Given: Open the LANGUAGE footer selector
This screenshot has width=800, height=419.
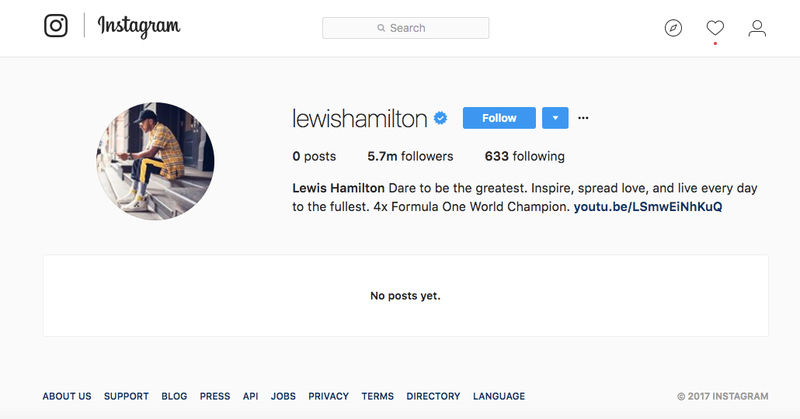Looking at the screenshot, I should pos(499,396).
